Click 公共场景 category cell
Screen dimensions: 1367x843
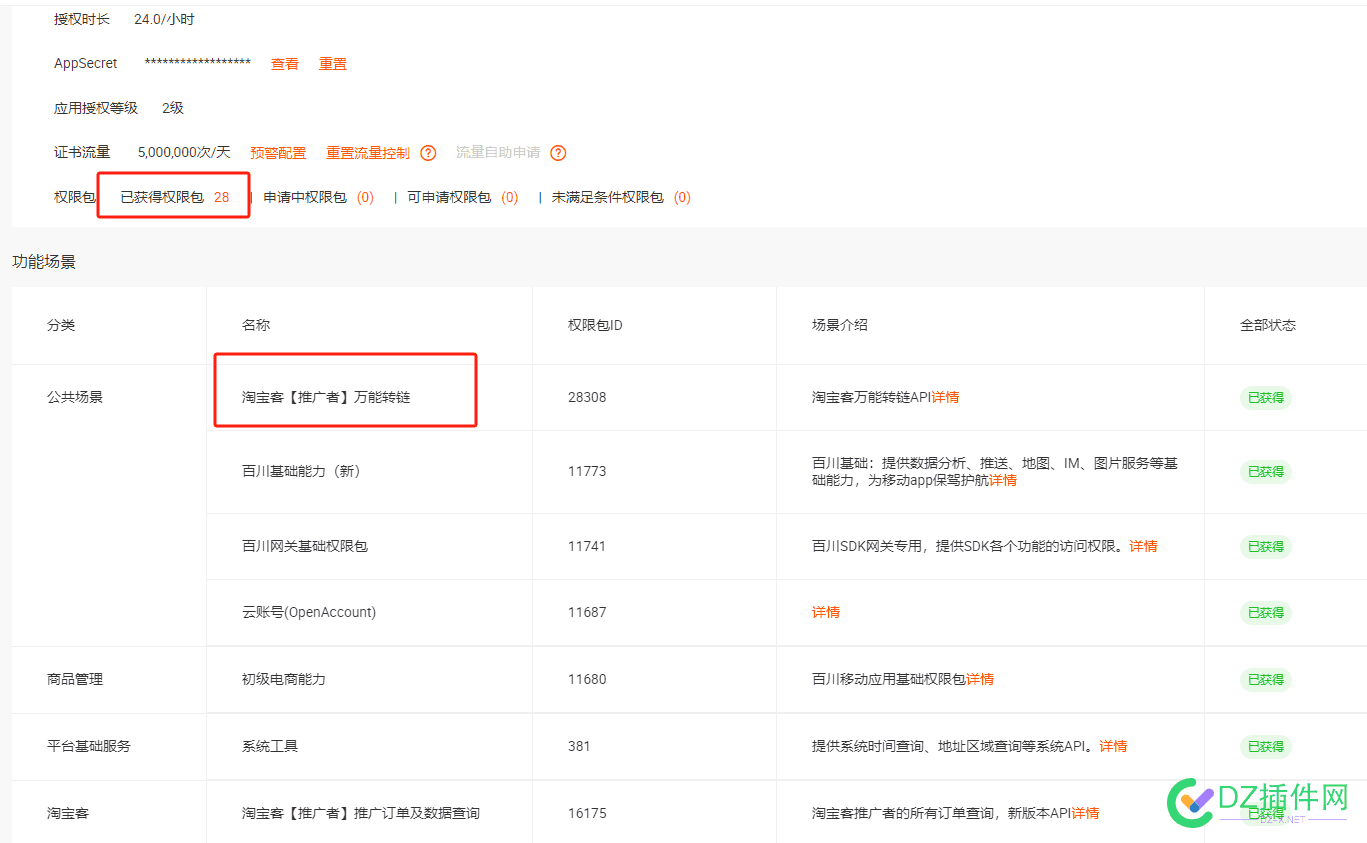[x=75, y=397]
